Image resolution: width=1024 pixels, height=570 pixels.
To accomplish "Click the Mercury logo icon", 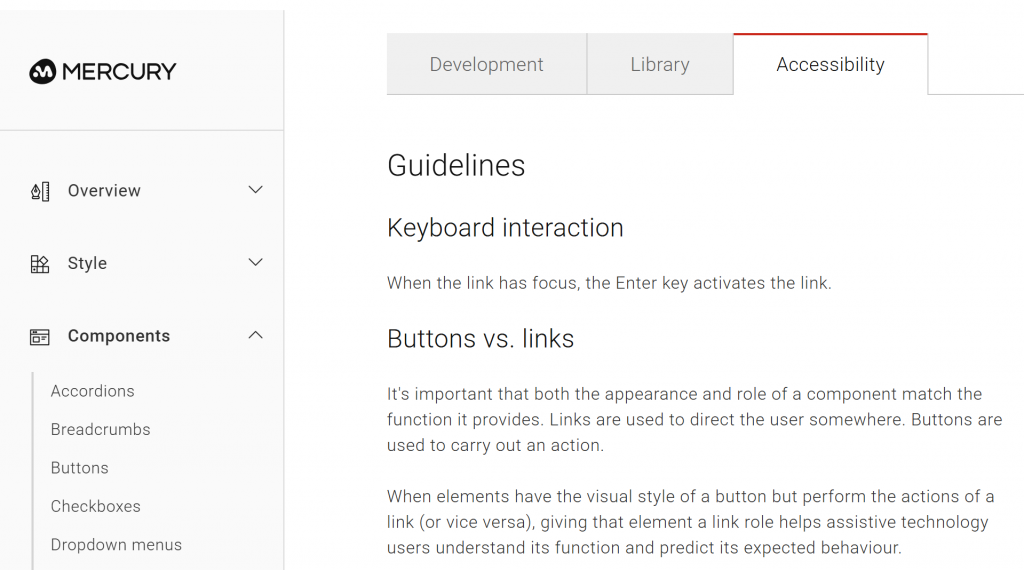I will click(x=42, y=71).
